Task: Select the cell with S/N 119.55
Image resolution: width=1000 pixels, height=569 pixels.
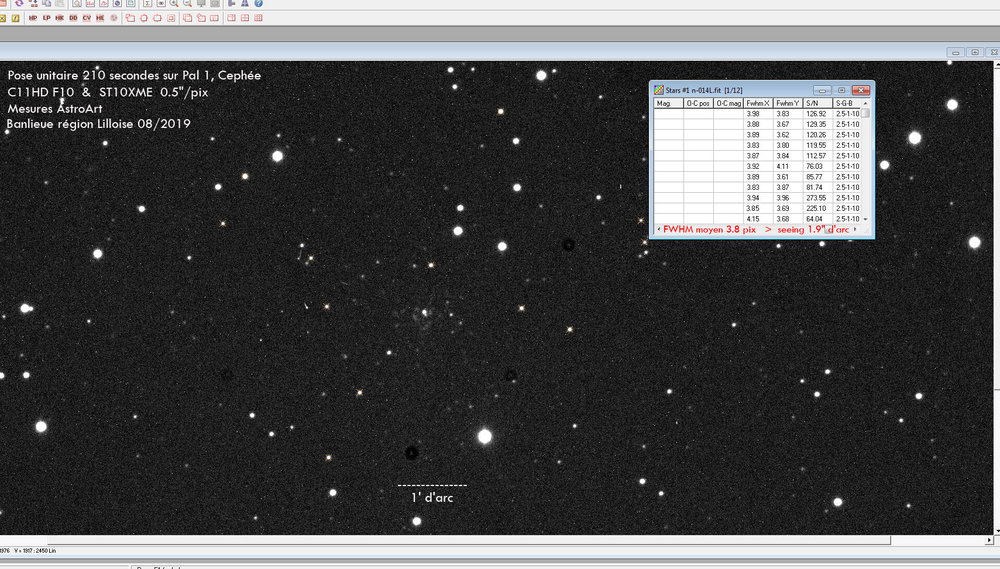Action: pyautogui.click(x=818, y=145)
